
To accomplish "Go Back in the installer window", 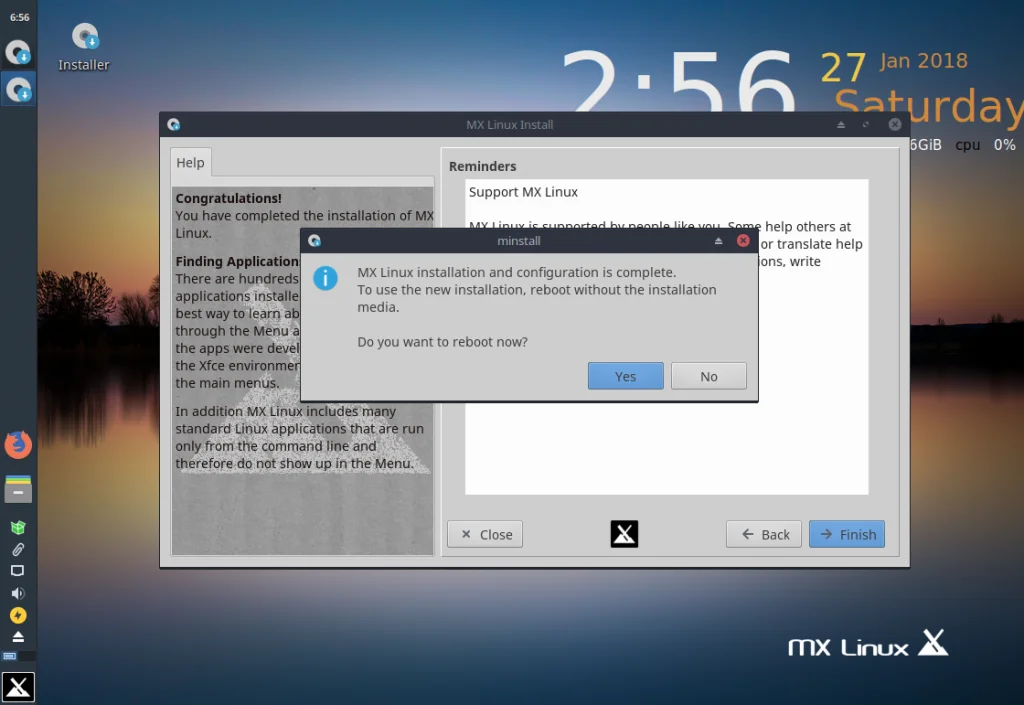I will point(763,534).
